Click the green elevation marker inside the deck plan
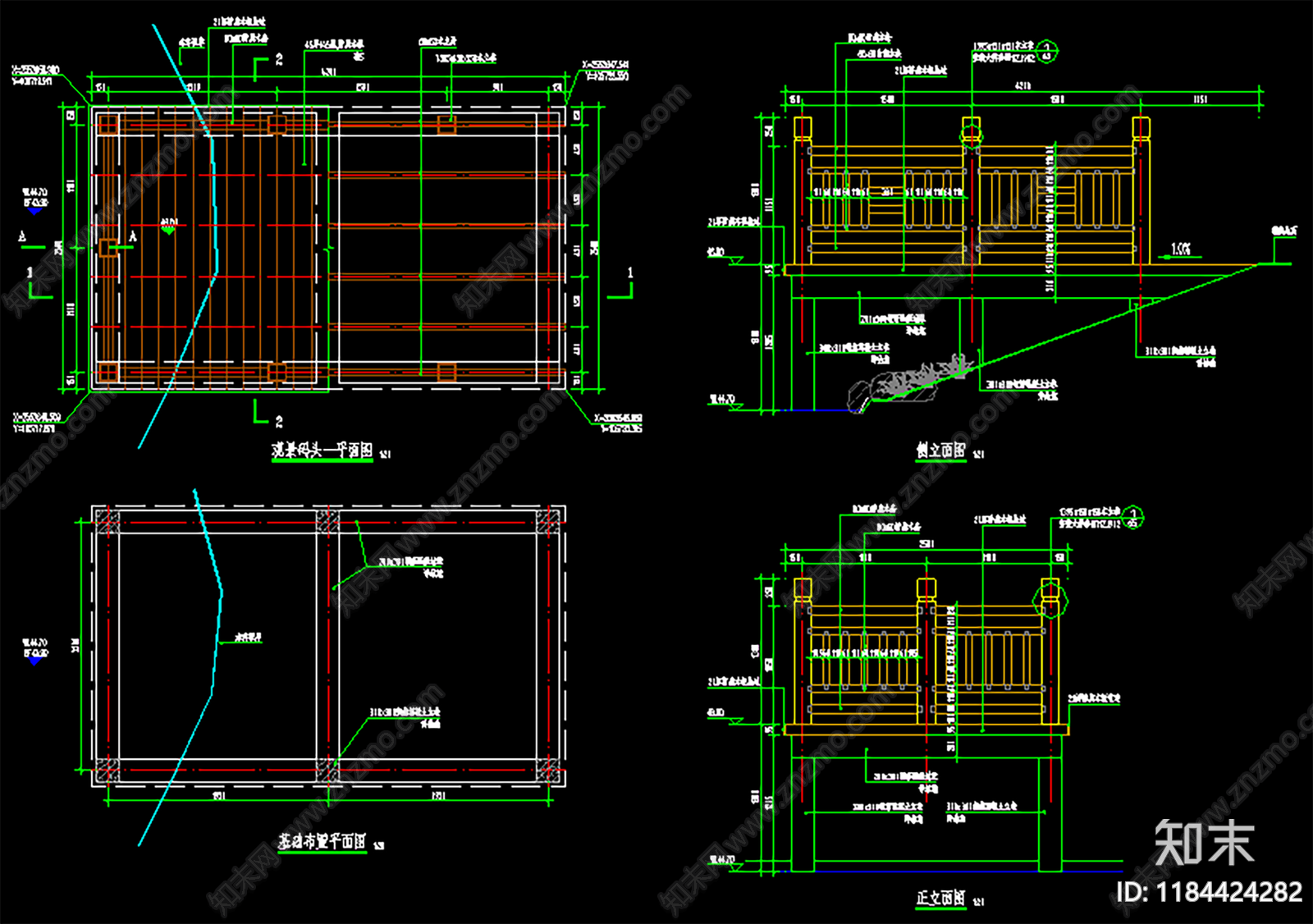This screenshot has width=1313, height=924. [168, 230]
